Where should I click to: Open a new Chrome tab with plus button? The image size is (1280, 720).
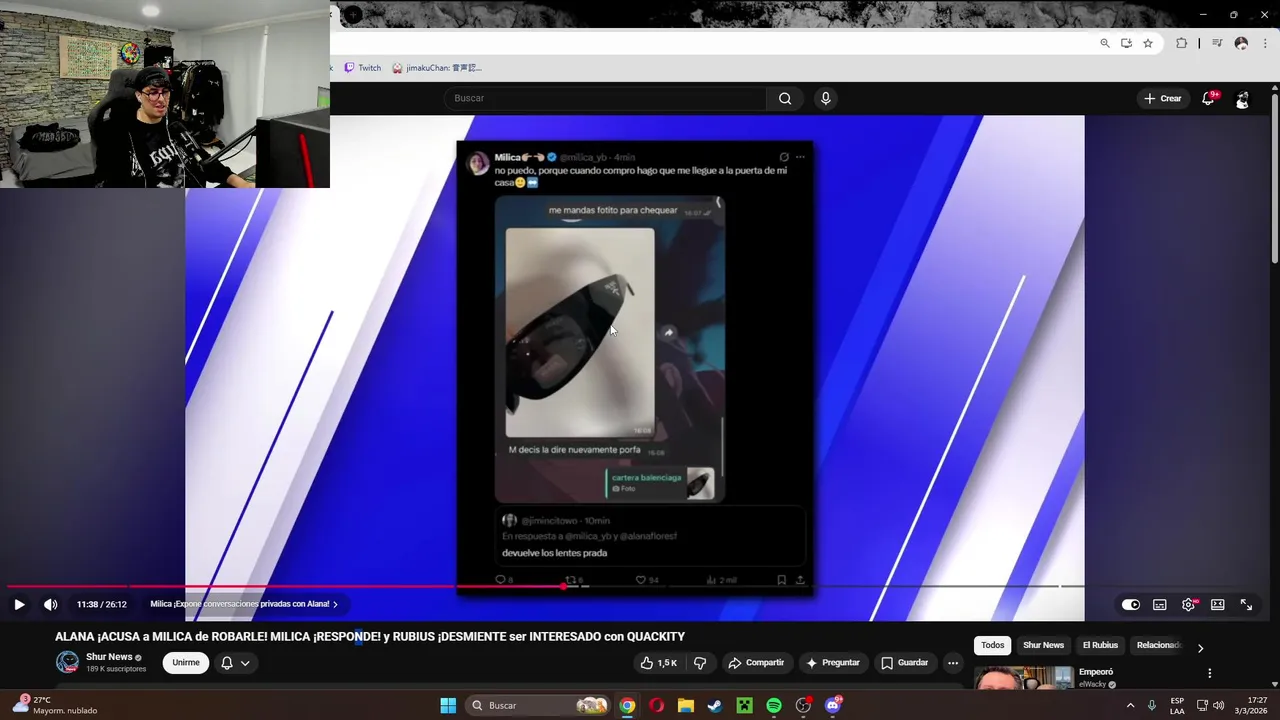coord(353,15)
